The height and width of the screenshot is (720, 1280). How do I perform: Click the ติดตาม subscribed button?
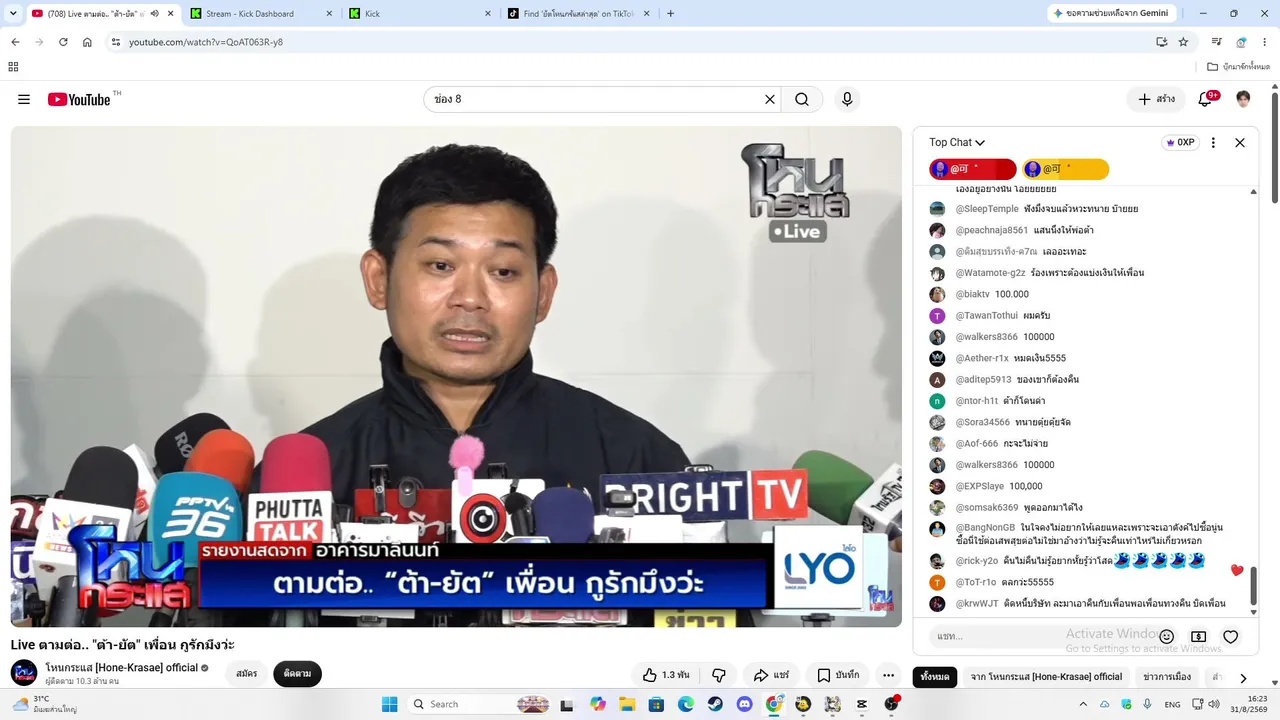pyautogui.click(x=297, y=674)
